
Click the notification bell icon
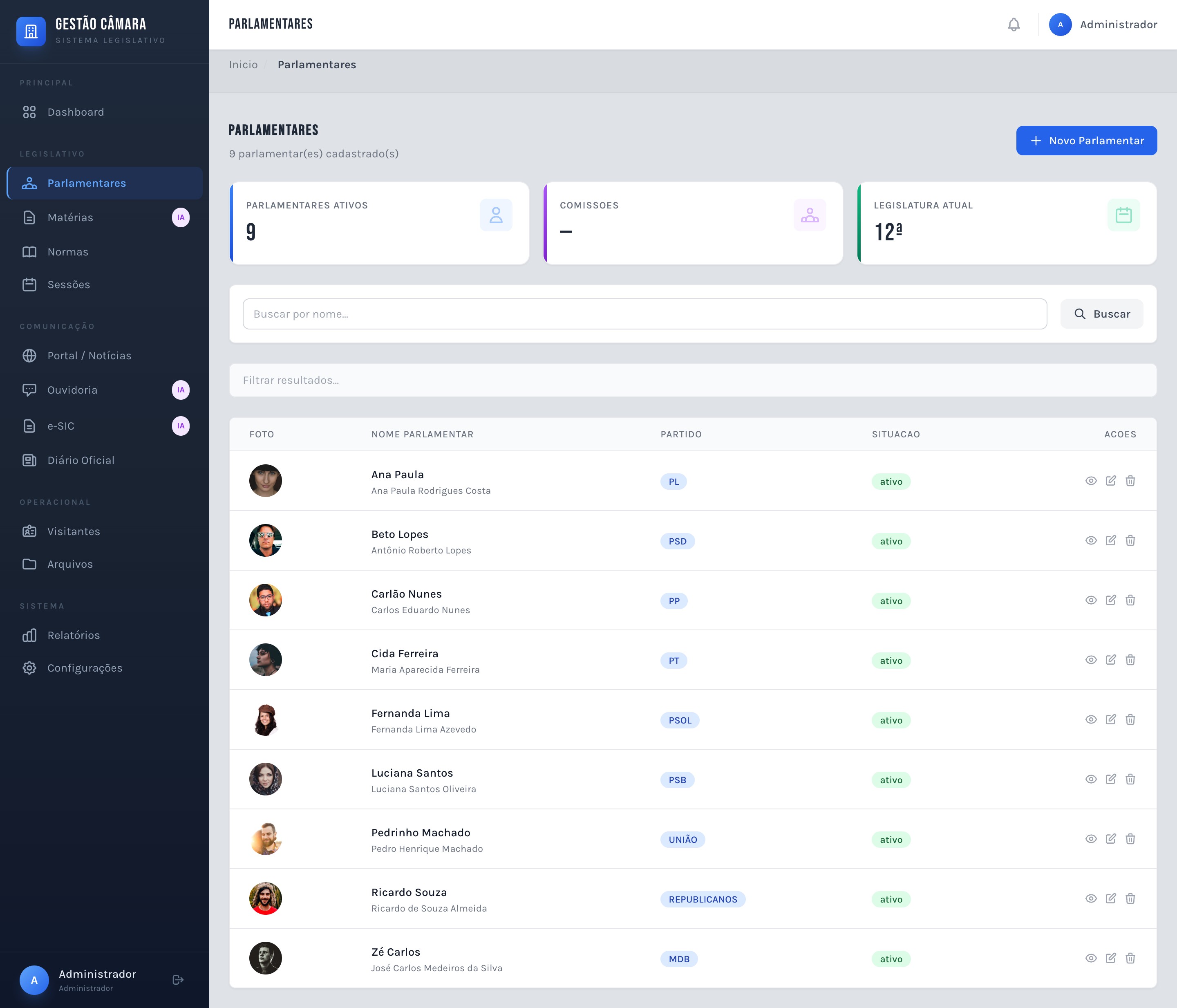click(1014, 25)
